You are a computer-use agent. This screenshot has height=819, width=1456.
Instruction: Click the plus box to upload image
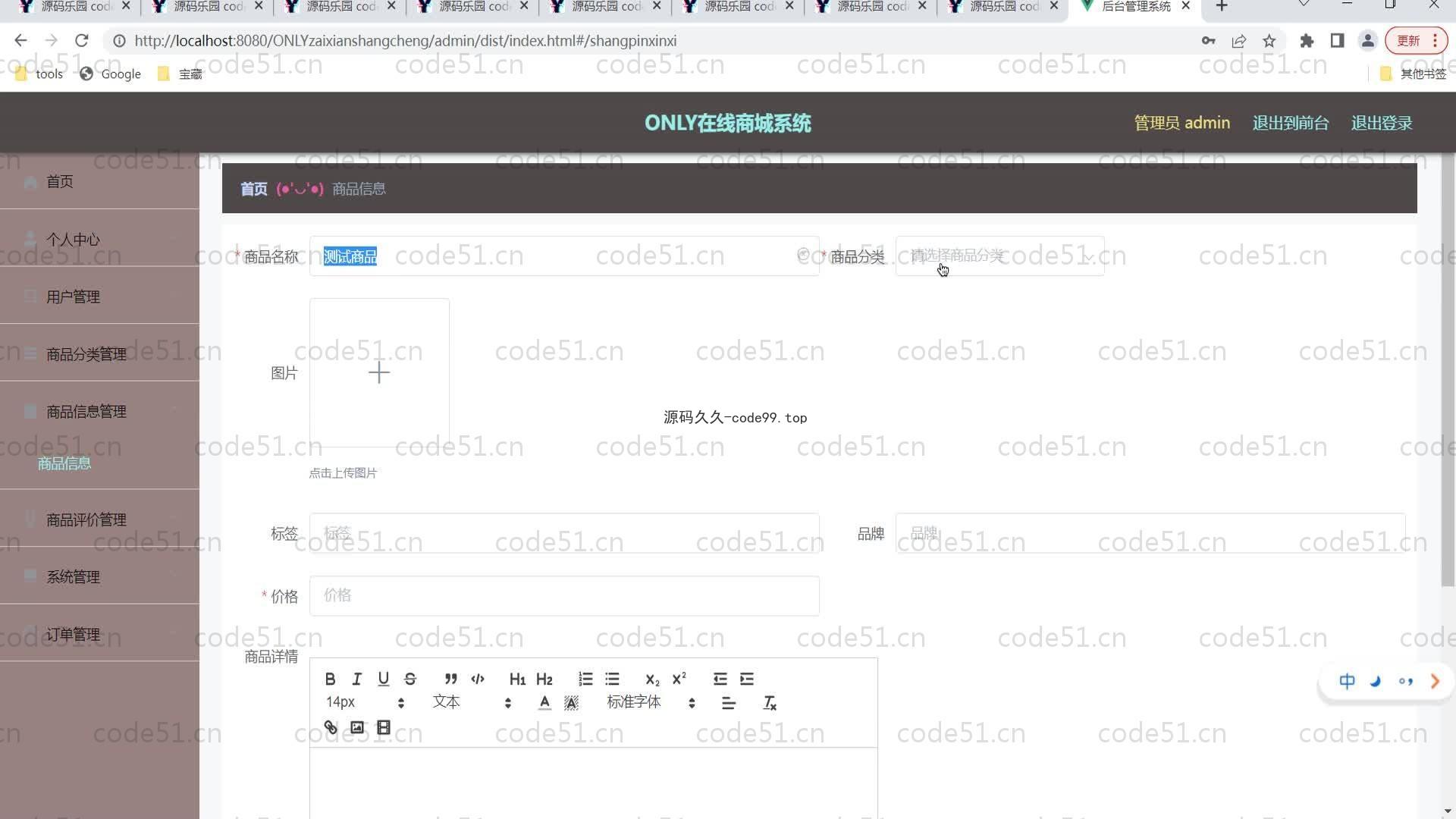(x=379, y=372)
